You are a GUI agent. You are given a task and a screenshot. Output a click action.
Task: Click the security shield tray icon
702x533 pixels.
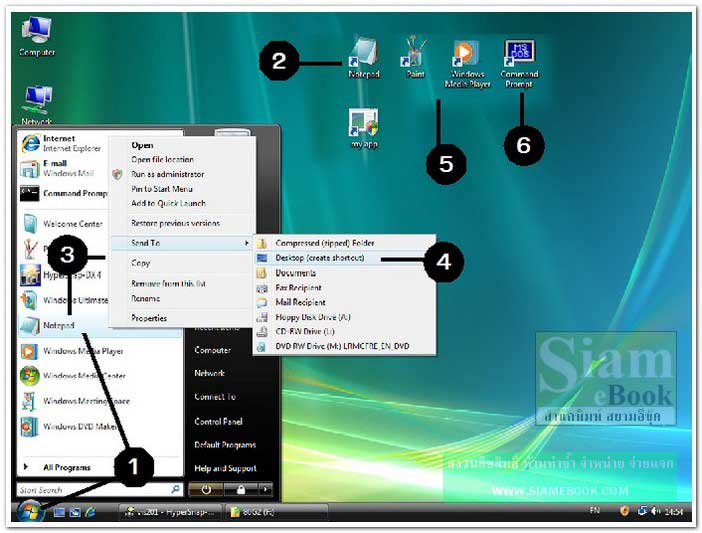click(624, 511)
